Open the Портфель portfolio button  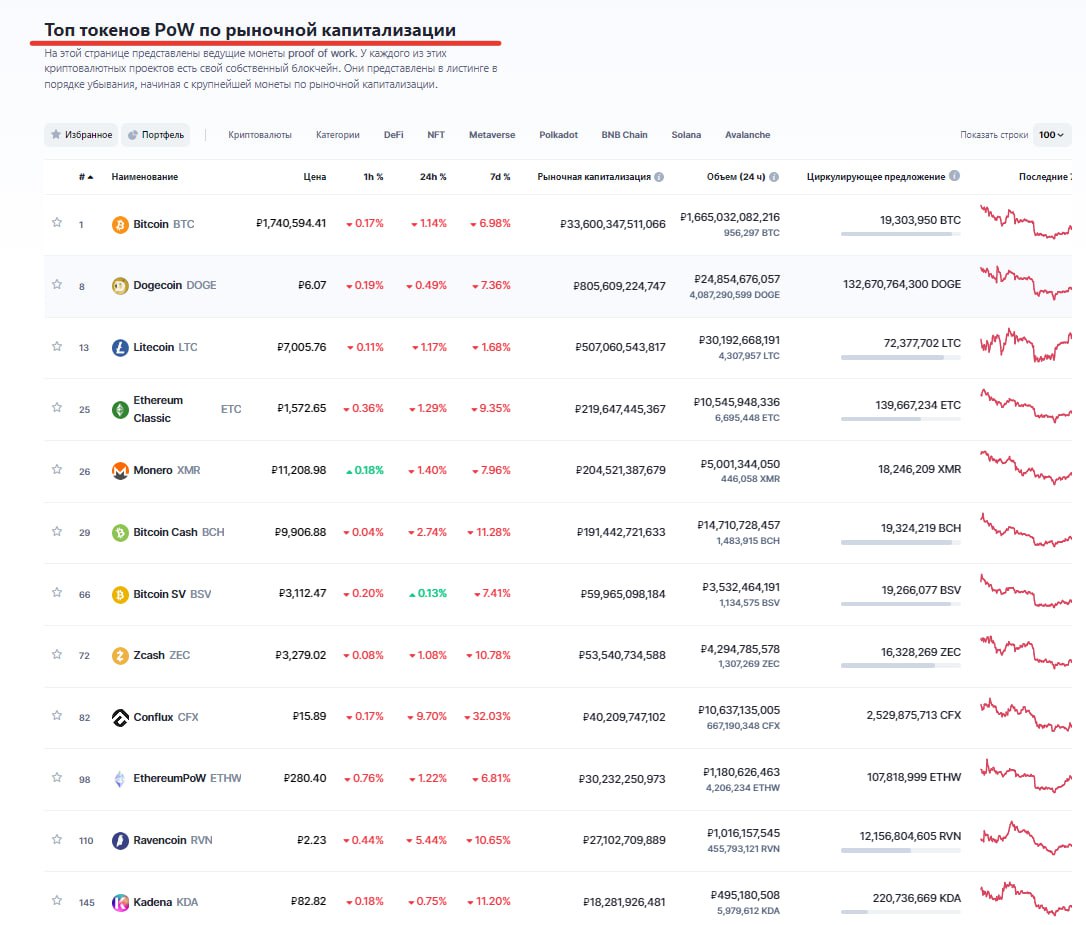click(155, 135)
